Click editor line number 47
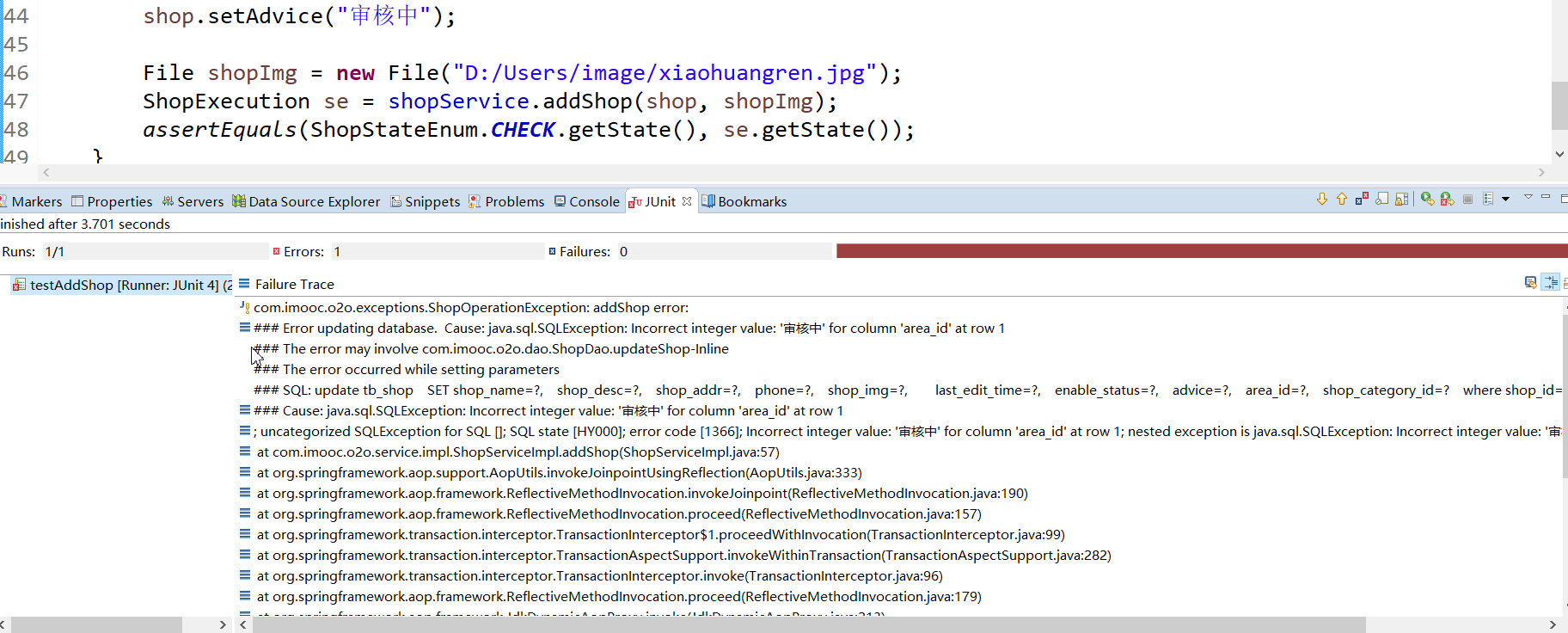This screenshot has width=1568, height=633. tap(15, 101)
